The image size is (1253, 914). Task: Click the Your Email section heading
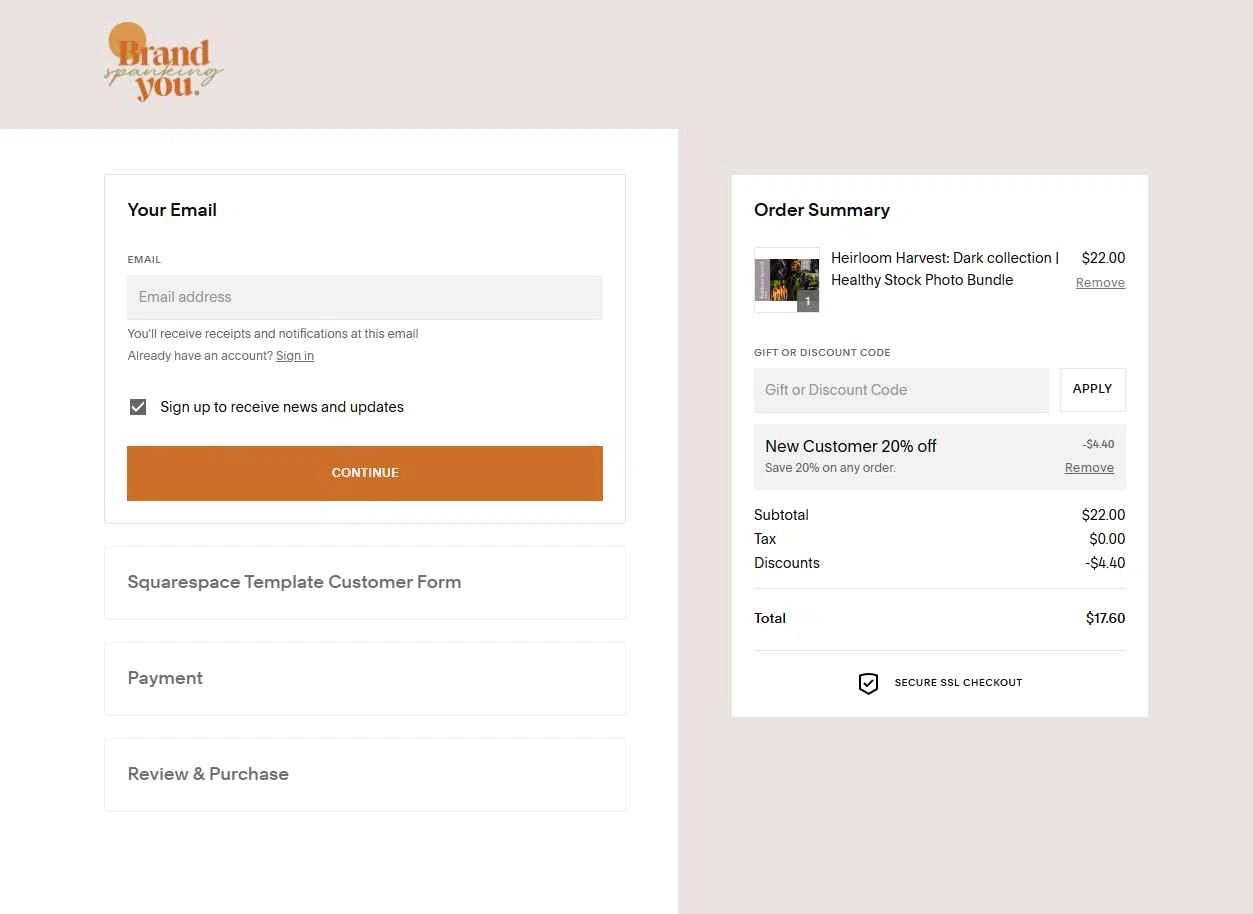click(172, 210)
